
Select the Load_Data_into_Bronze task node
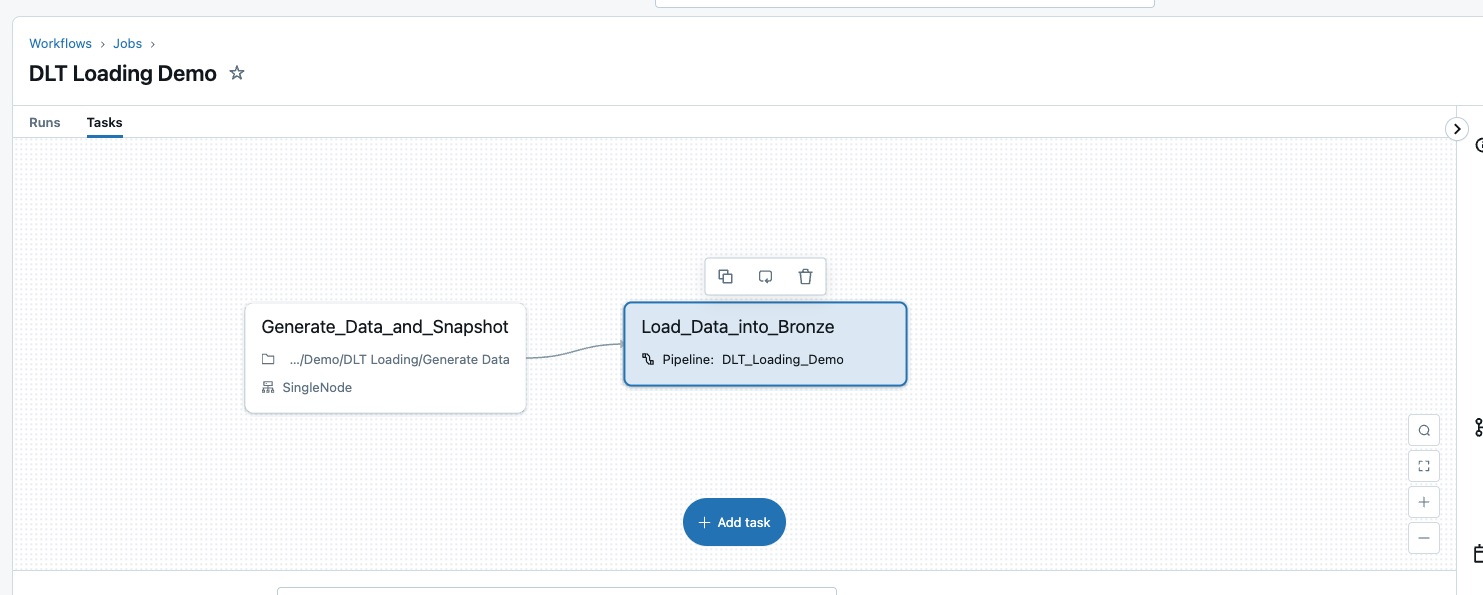coord(765,327)
